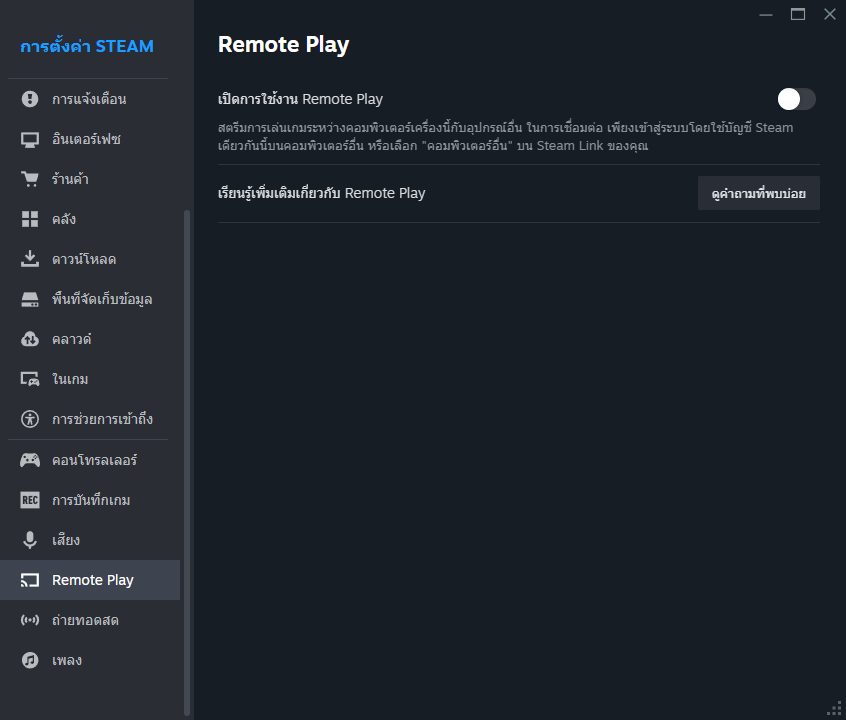Open the store shopping cart icon

[30, 179]
